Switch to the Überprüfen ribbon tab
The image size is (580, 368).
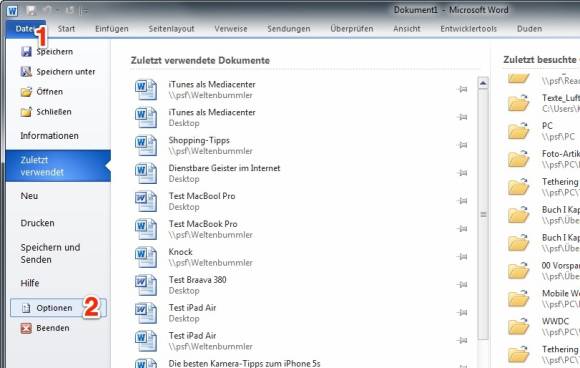click(352, 29)
